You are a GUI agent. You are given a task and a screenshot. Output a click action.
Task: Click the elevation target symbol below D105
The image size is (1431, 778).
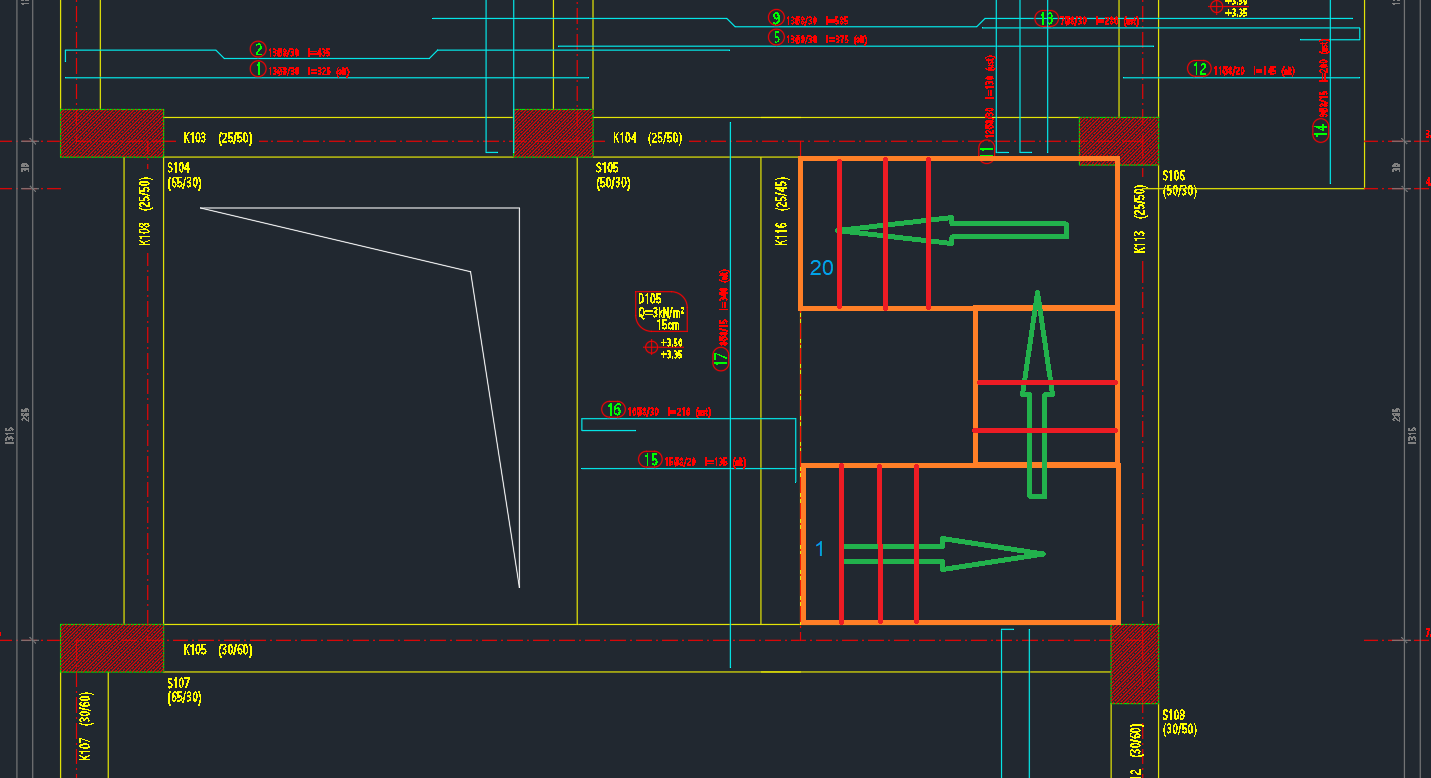pyautogui.click(x=651, y=347)
